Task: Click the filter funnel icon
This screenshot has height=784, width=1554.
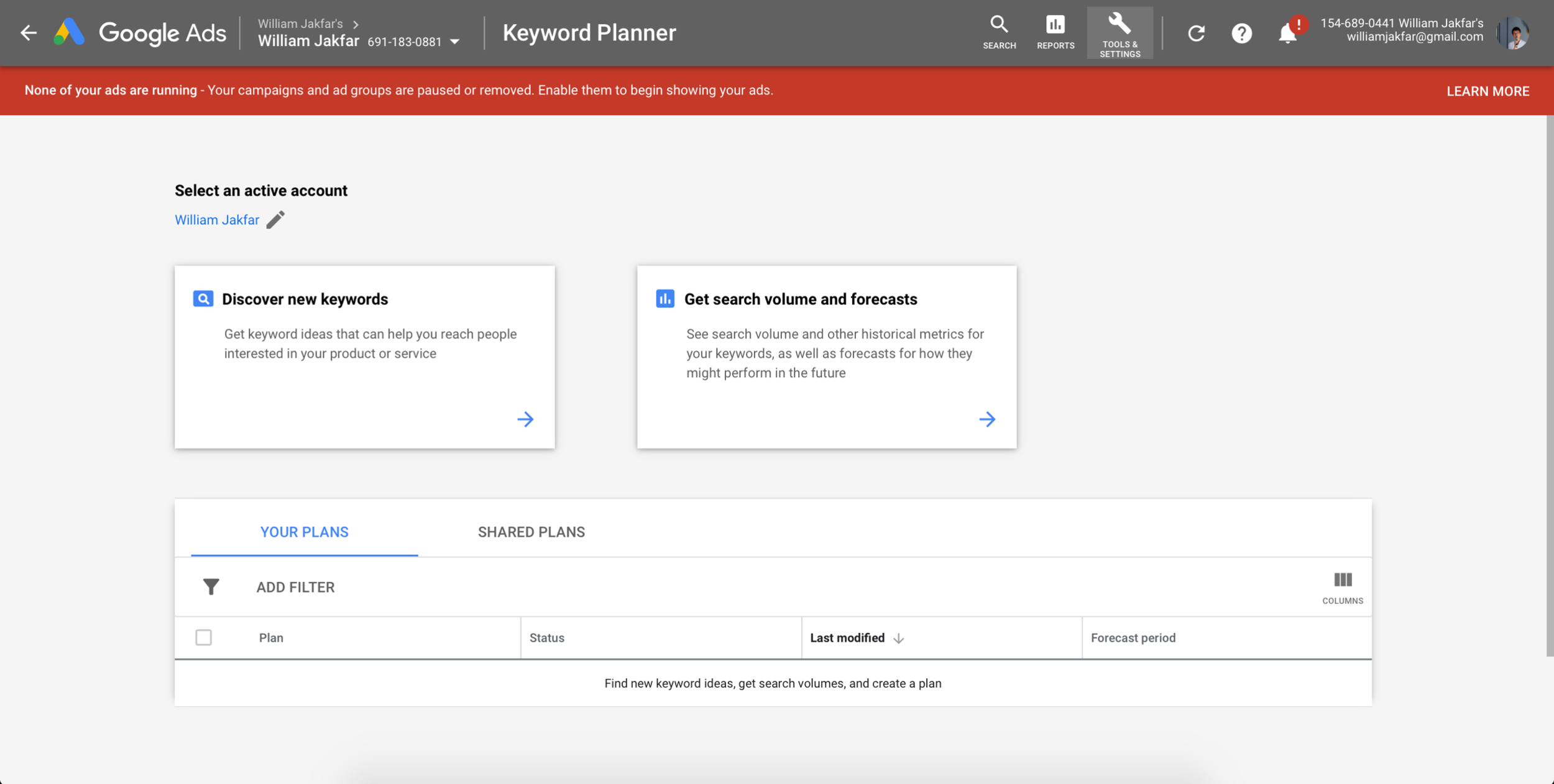Action: (211, 586)
